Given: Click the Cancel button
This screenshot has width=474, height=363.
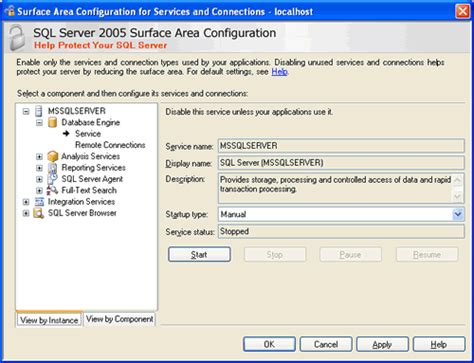Looking at the screenshot, I should click(x=326, y=344).
